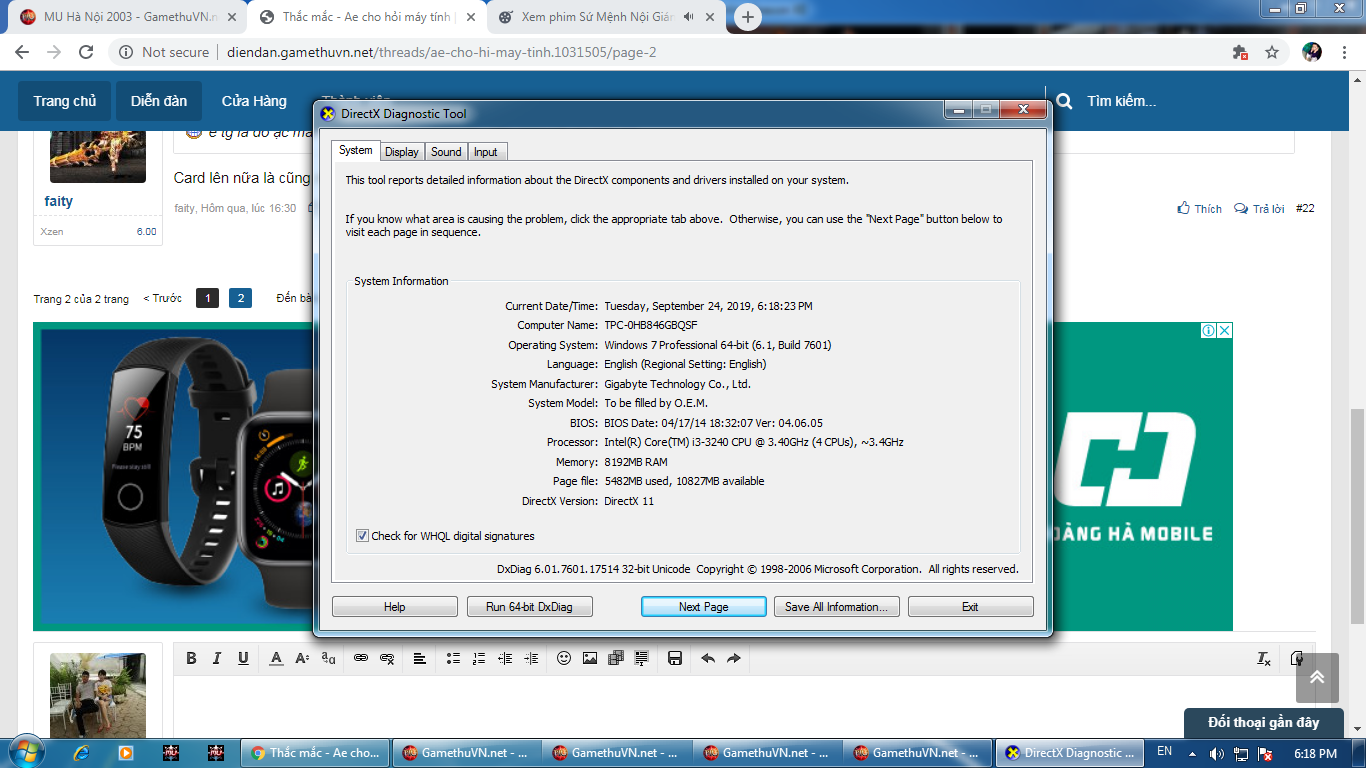Open the Sound tab in DxDiag
Screen dimensions: 1366x768
tap(446, 152)
